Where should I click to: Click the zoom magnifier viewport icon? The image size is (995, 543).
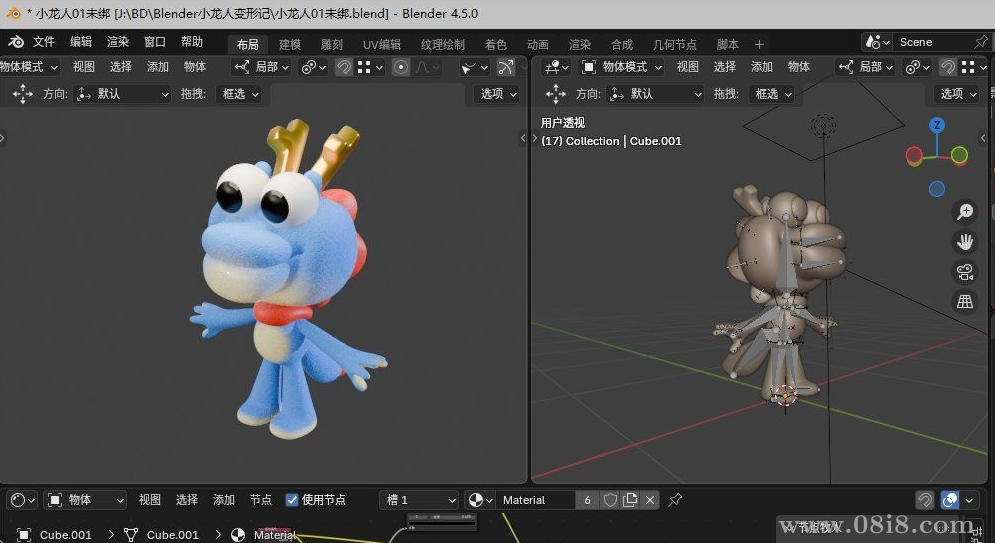[965, 211]
